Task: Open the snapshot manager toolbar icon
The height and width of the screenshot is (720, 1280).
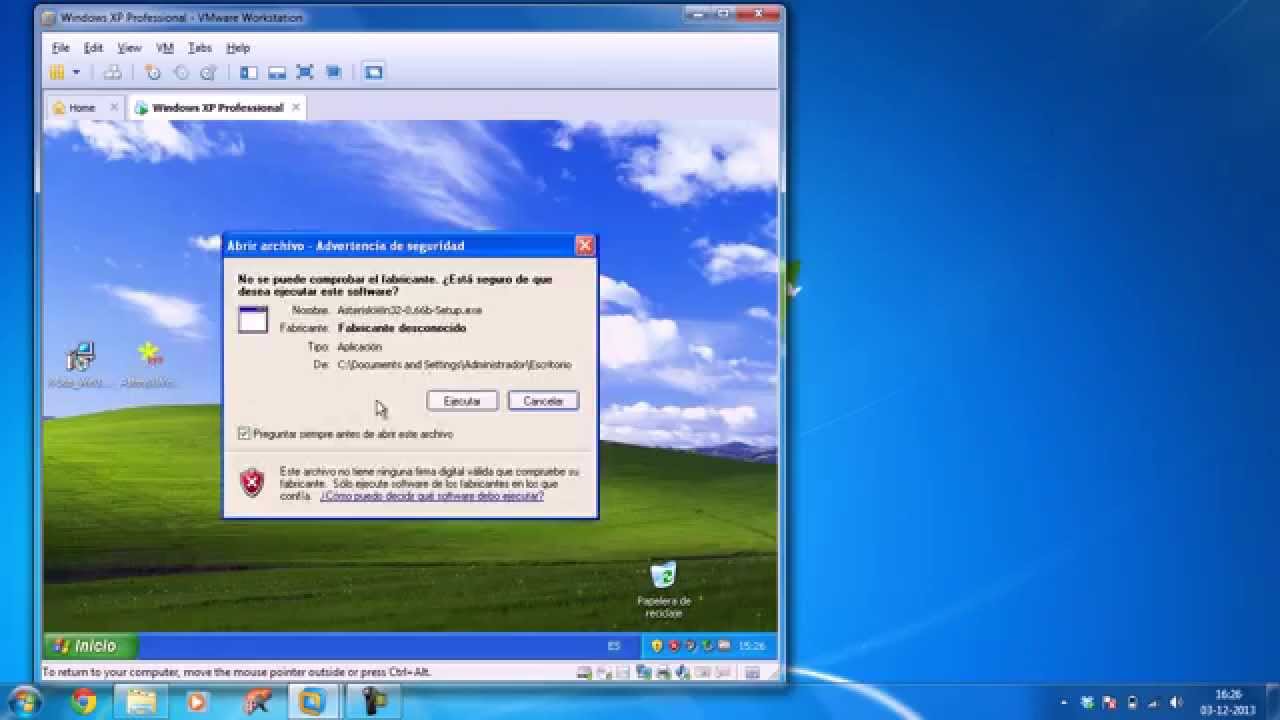Action: tap(208, 72)
